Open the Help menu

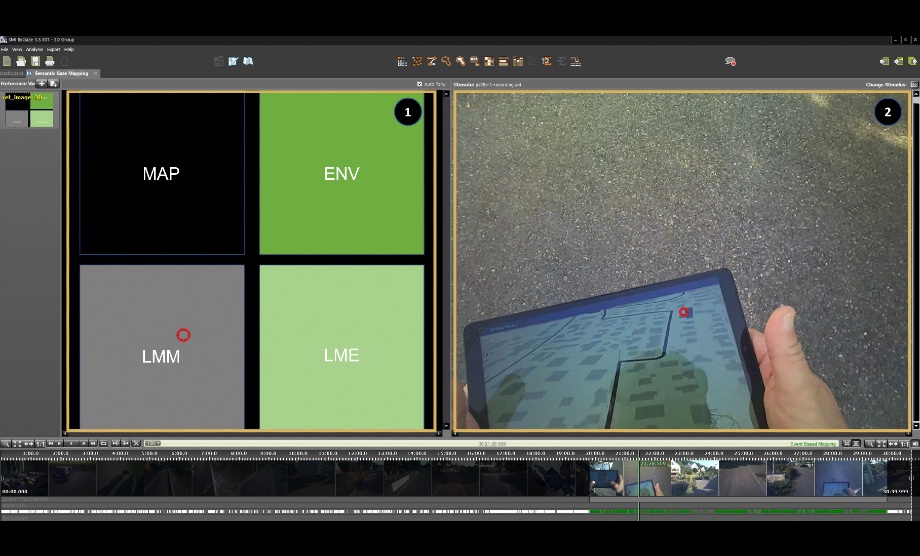69,49
